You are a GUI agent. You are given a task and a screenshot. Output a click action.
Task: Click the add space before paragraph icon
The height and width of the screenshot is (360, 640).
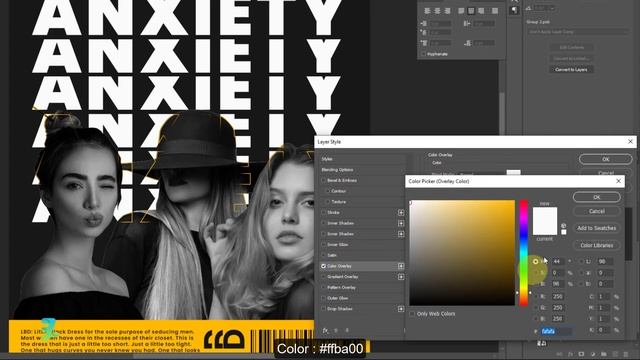(423, 43)
